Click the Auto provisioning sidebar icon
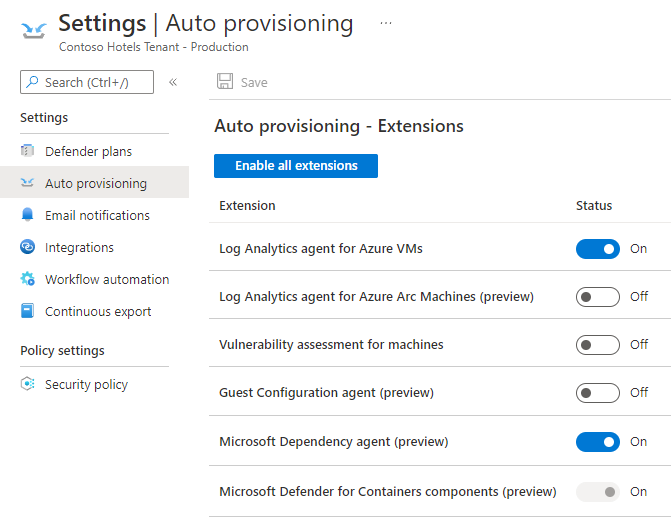Image resolution: width=671 pixels, height=520 pixels. click(x=27, y=183)
